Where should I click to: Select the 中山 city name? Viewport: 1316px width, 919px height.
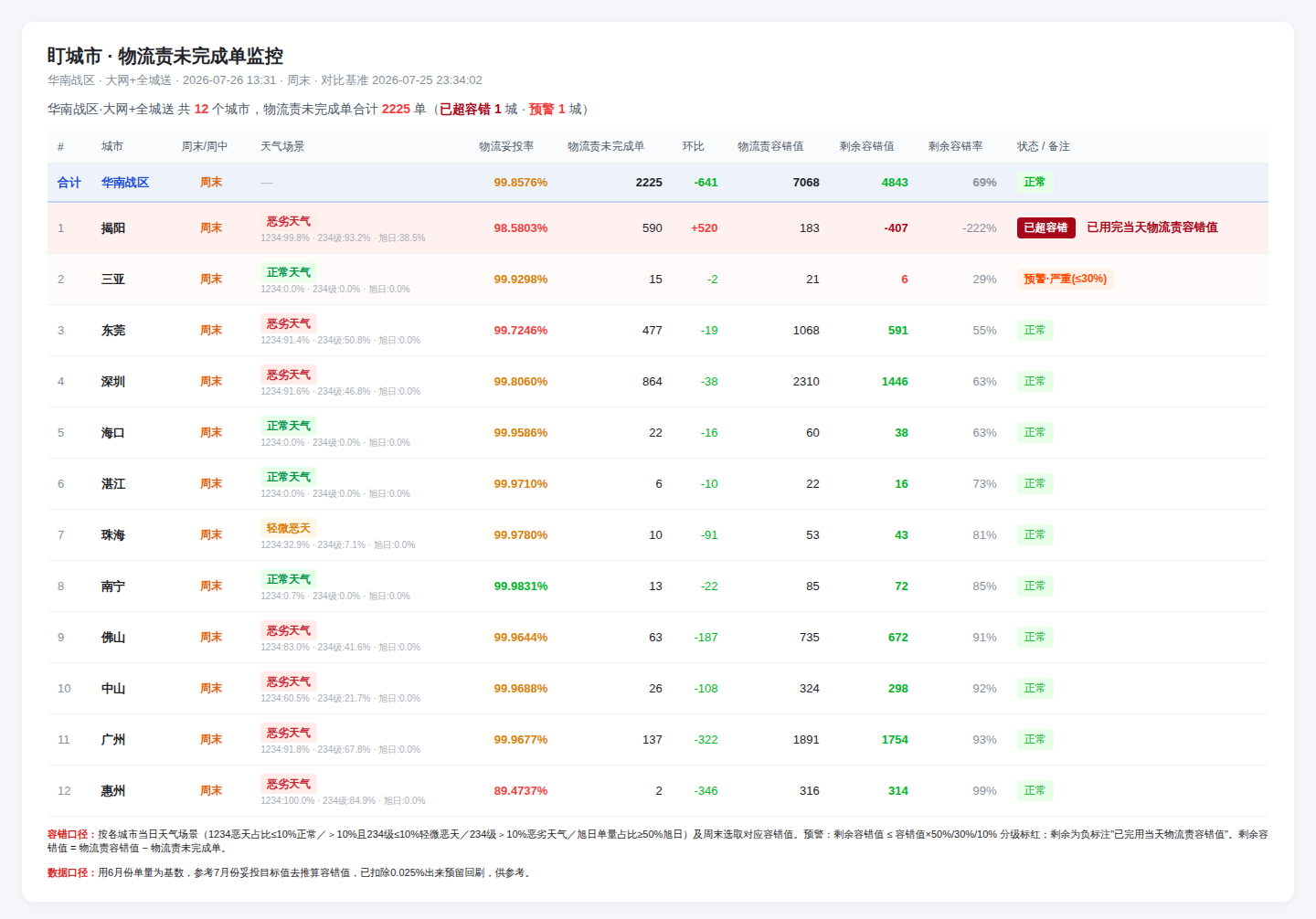coord(113,689)
